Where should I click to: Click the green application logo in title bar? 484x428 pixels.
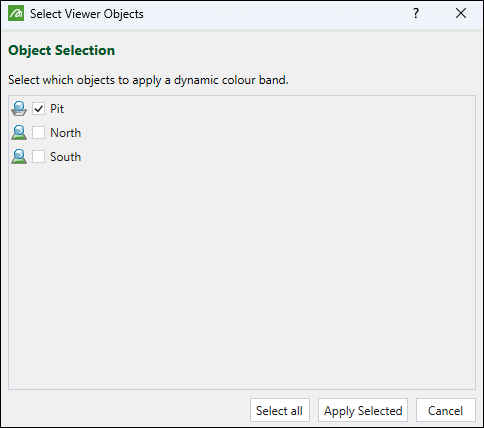[x=16, y=13]
